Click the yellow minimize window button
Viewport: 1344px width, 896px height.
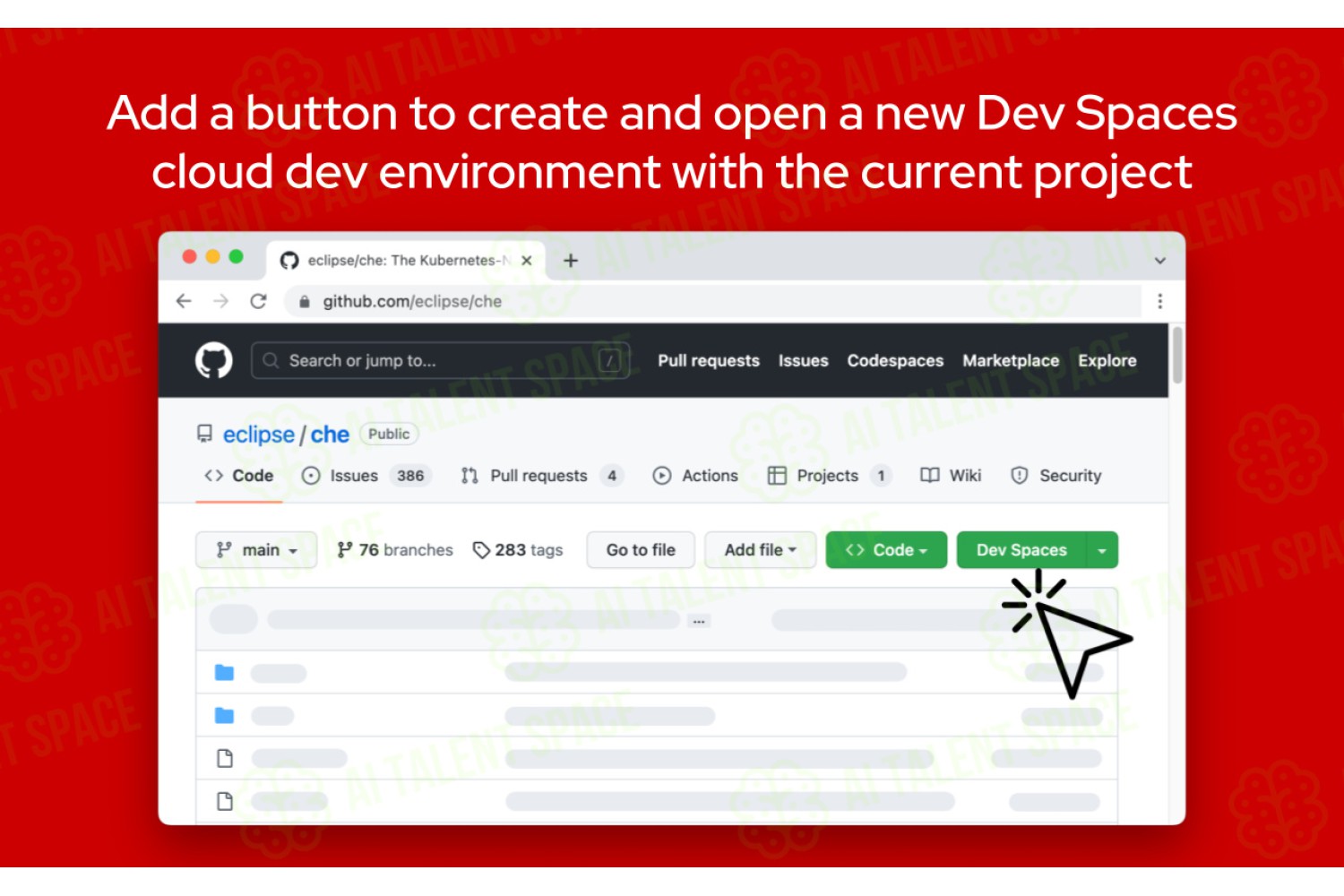point(212,256)
